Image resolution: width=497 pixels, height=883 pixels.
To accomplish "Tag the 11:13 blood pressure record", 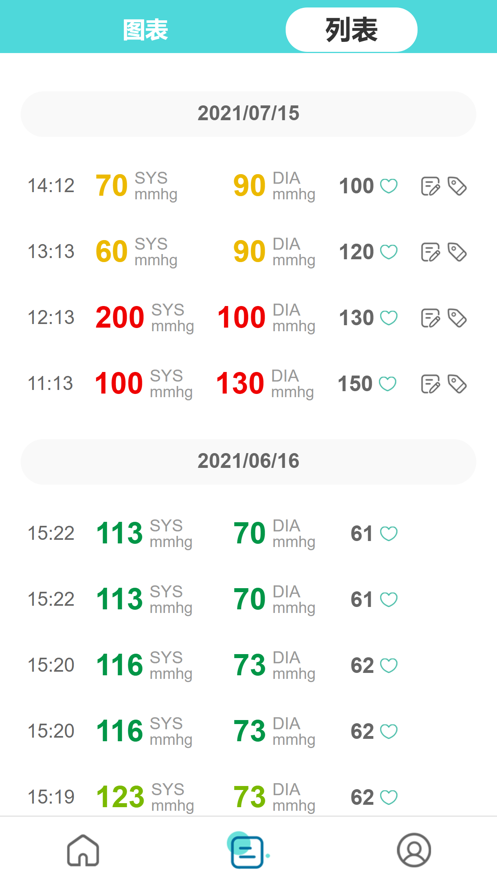I will pos(457,383).
